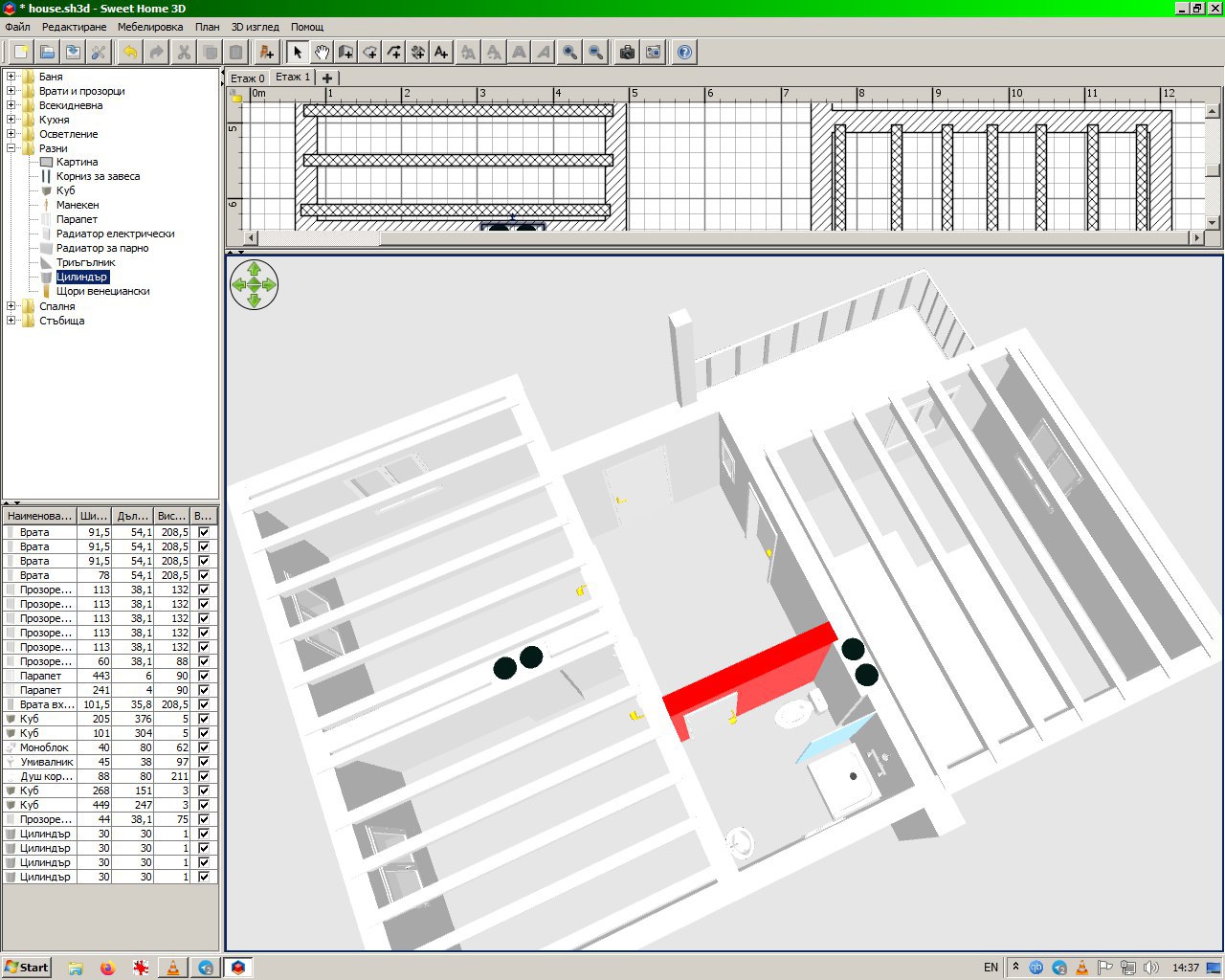Select Триъгълник in the catalog tree
Image resolution: width=1225 pixels, height=980 pixels.
pyautogui.click(x=85, y=262)
